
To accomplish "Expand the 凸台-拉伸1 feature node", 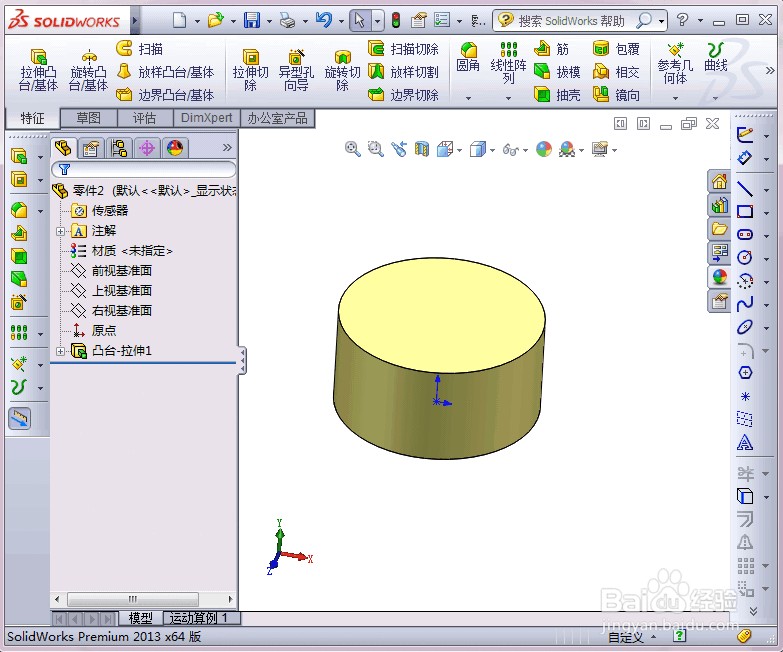I will point(60,351).
